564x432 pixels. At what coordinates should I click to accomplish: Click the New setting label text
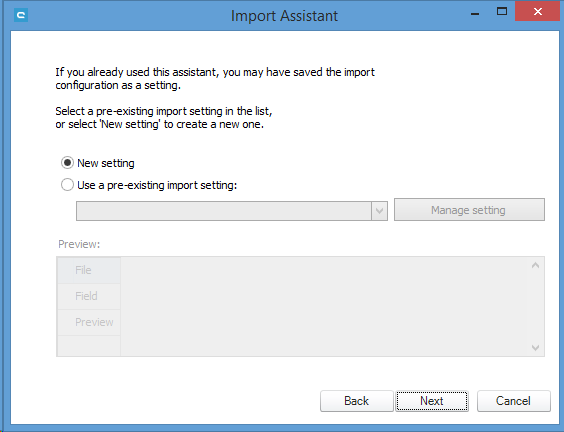coord(106,163)
